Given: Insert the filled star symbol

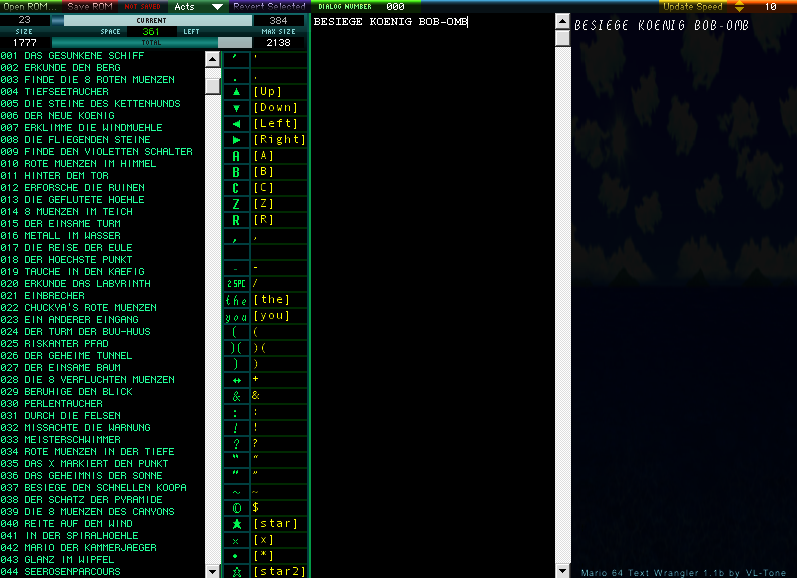Looking at the screenshot, I should coord(236,524).
